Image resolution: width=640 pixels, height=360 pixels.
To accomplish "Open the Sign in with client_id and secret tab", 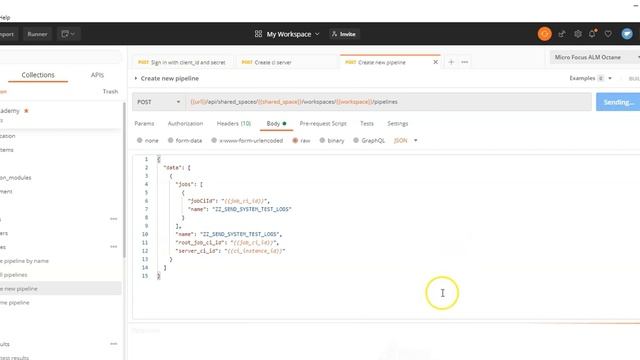I will 182,62.
